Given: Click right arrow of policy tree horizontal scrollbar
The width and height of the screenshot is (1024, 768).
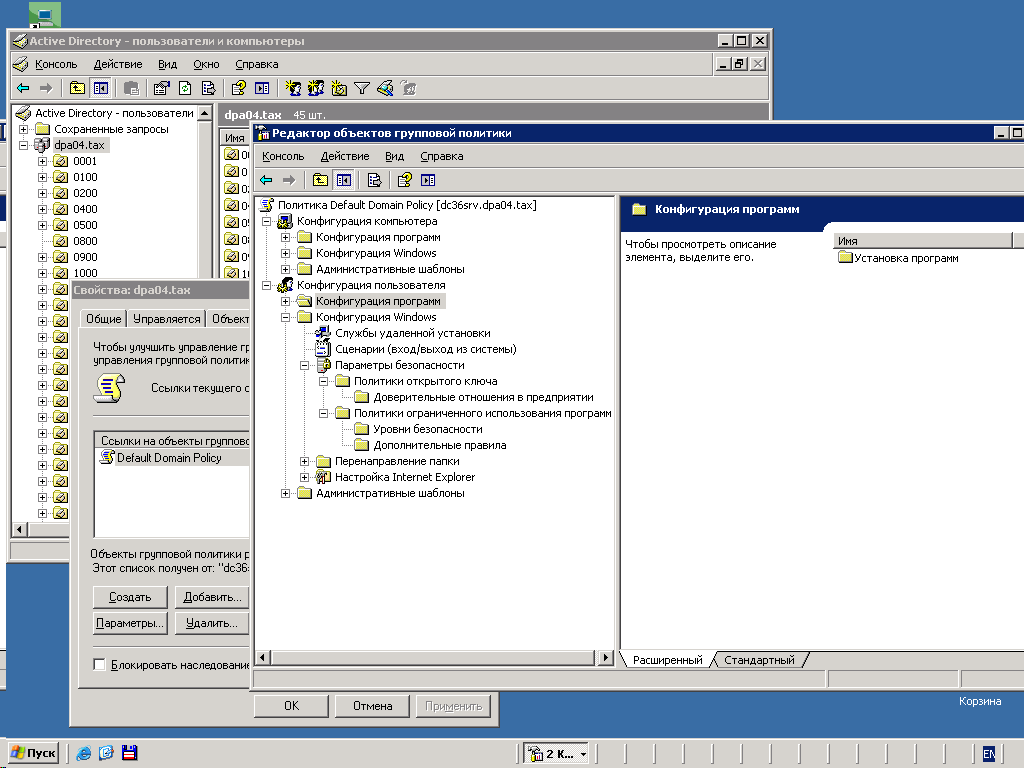Looking at the screenshot, I should [x=605, y=658].
